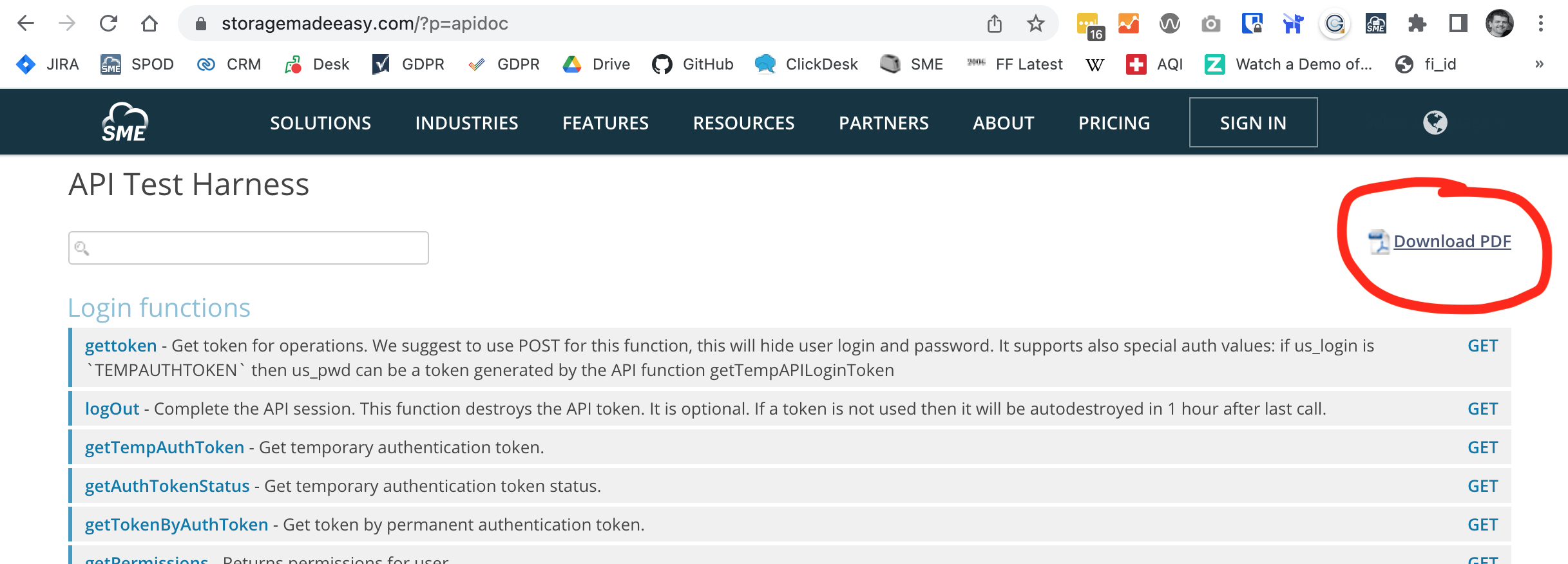
Task: Toggle the browser side panel
Action: coord(1458,24)
